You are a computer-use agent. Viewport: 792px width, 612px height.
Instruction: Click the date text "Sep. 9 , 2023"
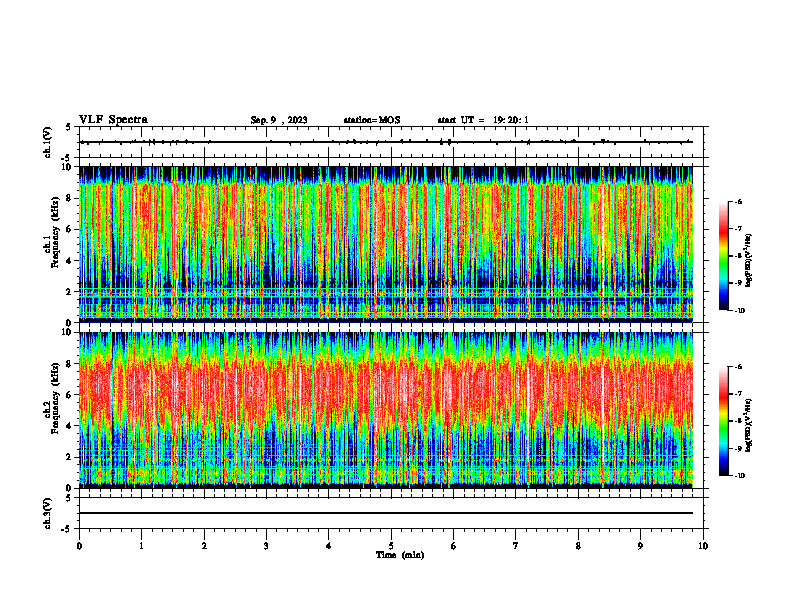click(x=279, y=120)
